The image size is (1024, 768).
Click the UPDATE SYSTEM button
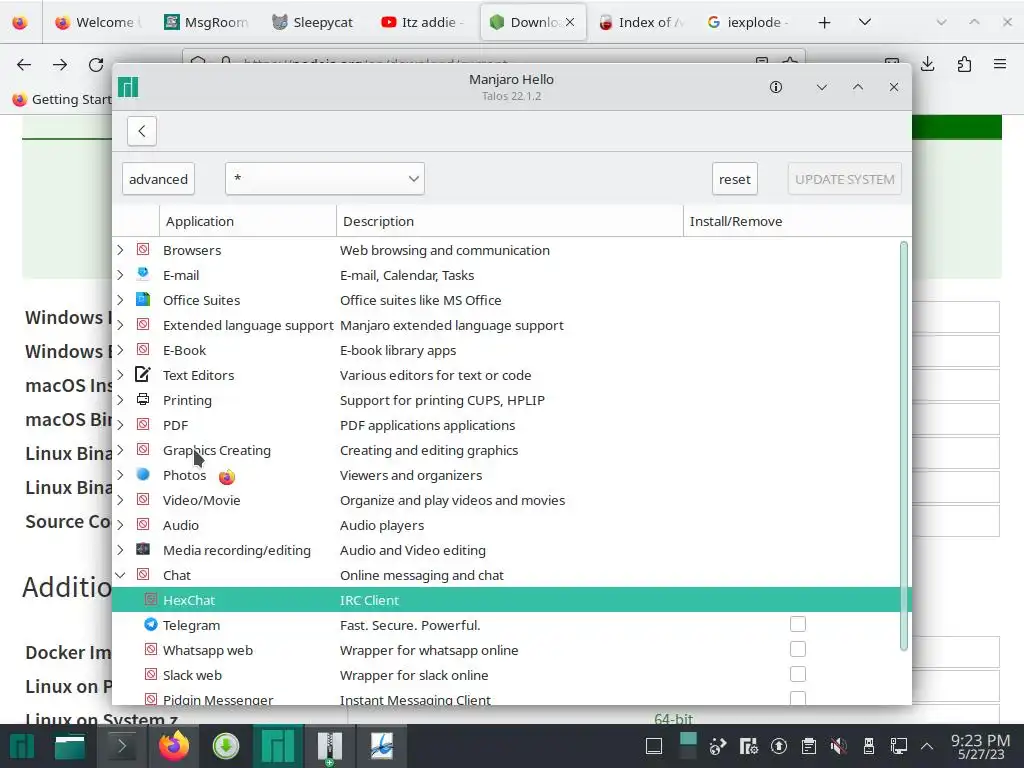pyautogui.click(x=844, y=179)
